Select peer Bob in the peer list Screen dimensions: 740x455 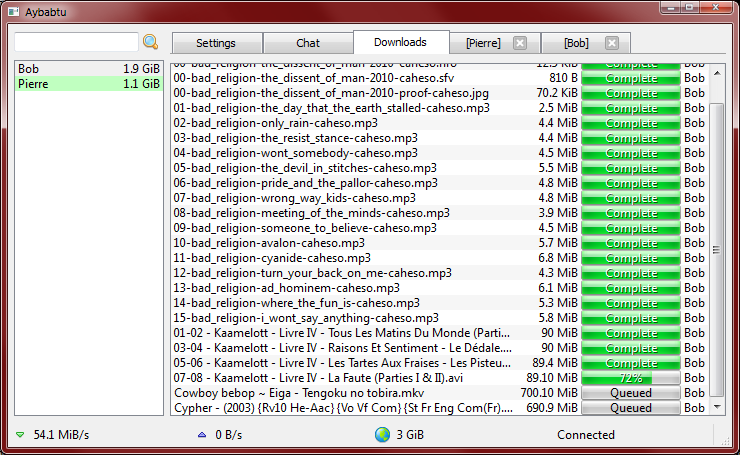pyautogui.click(x=89, y=69)
